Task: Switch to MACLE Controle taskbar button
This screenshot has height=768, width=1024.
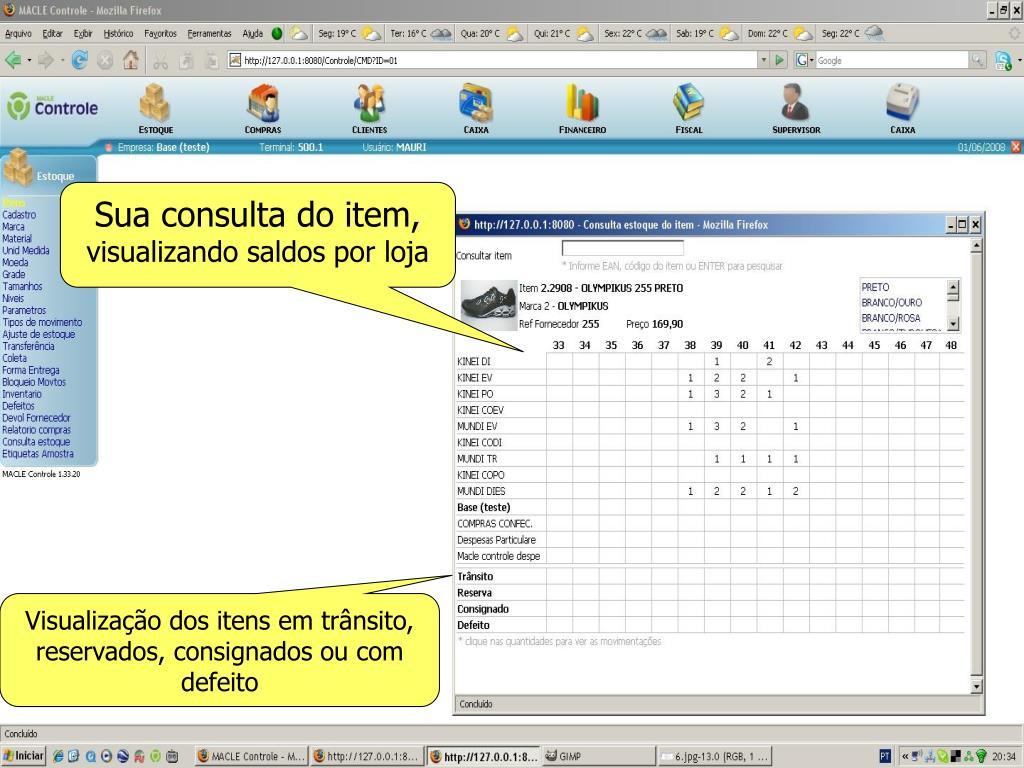Action: tap(251, 756)
